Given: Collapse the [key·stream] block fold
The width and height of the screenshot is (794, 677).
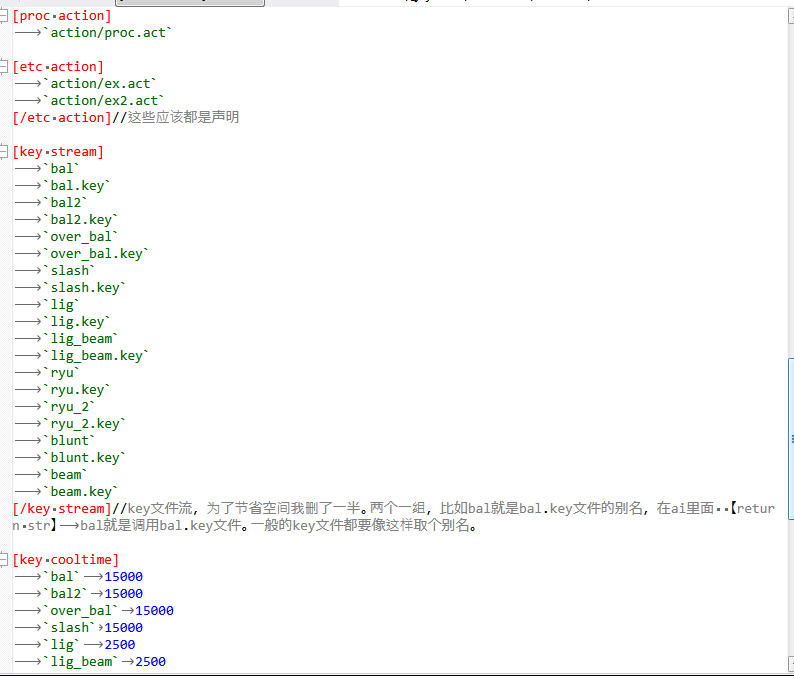Looking at the screenshot, I should pyautogui.click(x=5, y=152).
